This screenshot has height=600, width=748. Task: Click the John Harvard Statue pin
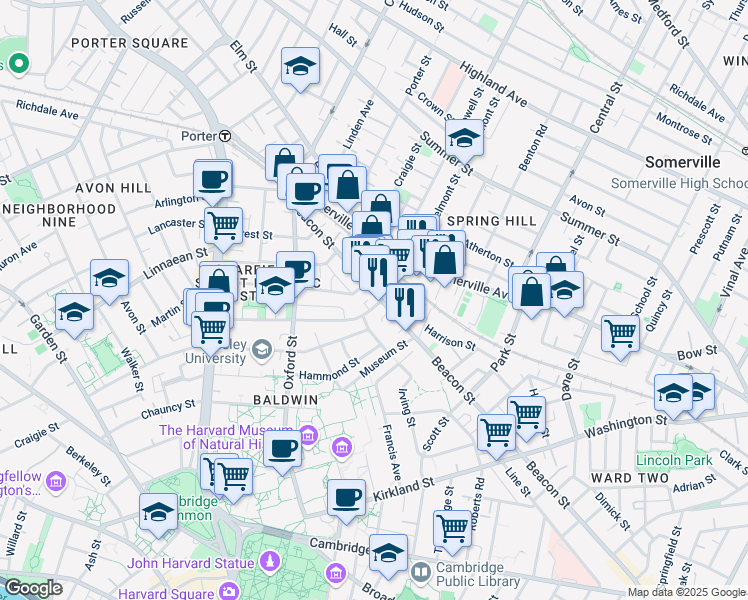click(270, 561)
